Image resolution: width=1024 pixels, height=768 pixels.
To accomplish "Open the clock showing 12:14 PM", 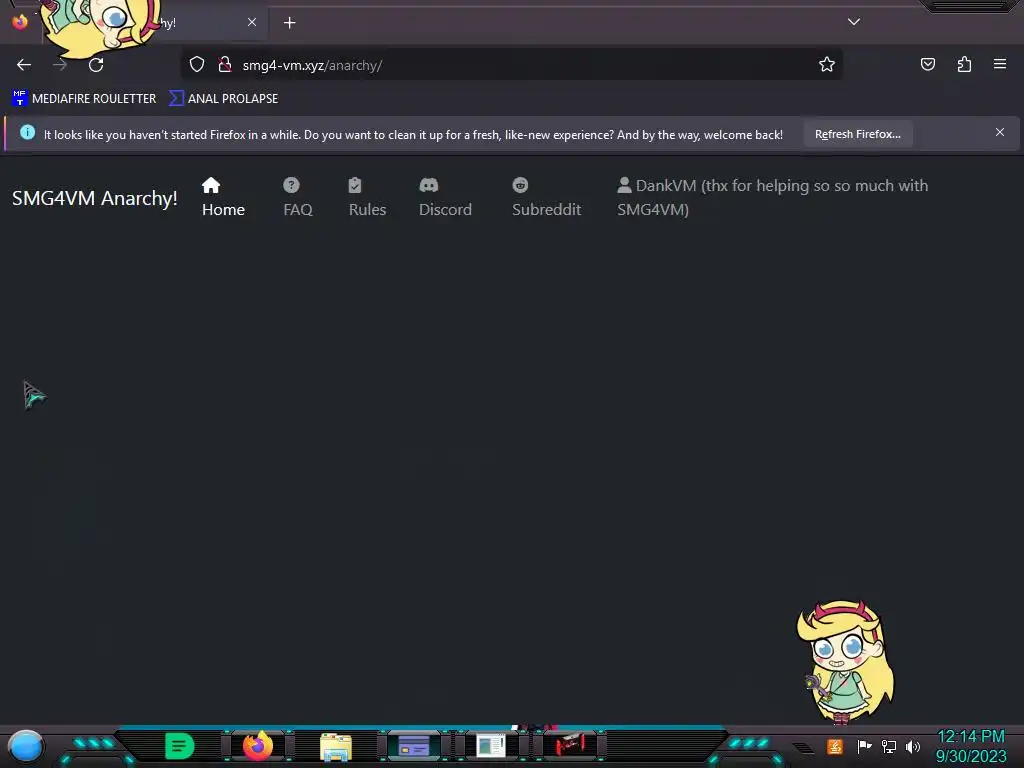I will [970, 746].
